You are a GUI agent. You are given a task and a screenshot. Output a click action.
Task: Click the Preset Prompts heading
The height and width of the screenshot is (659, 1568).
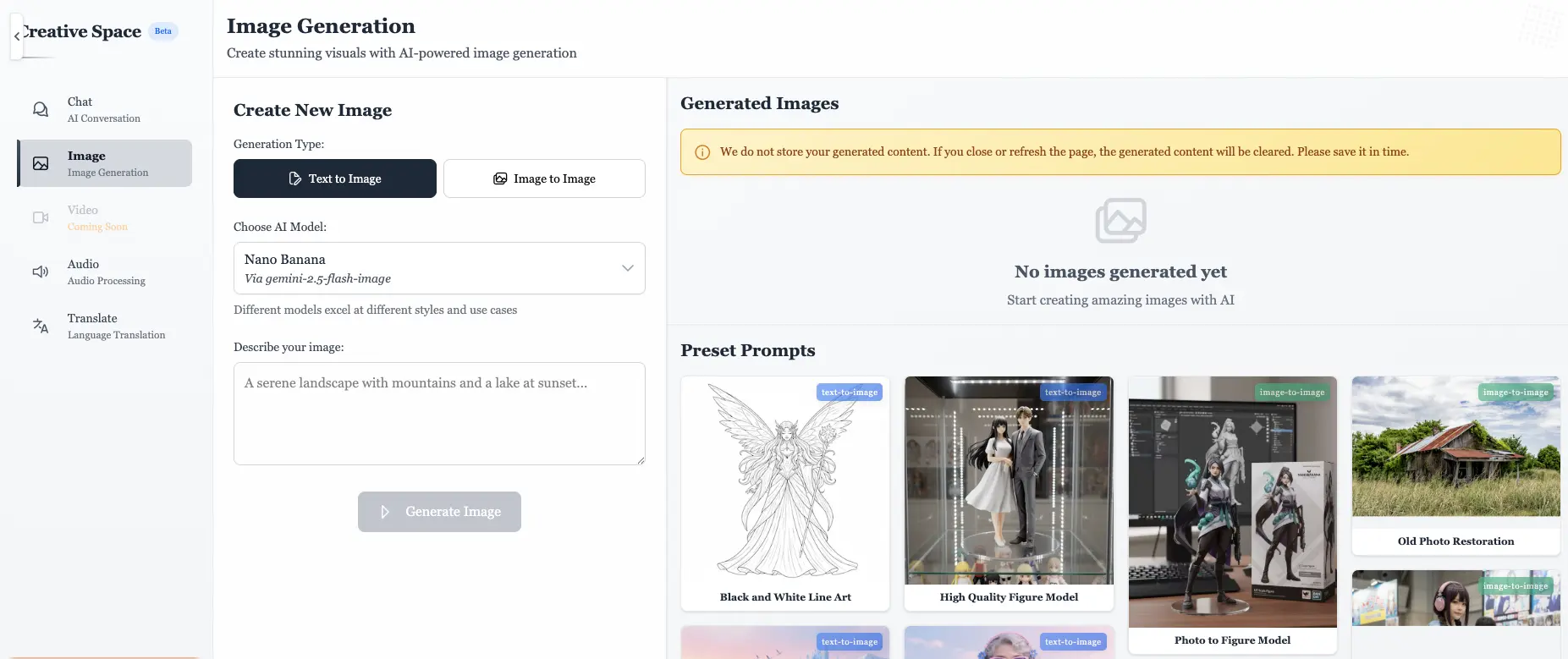[x=748, y=350]
